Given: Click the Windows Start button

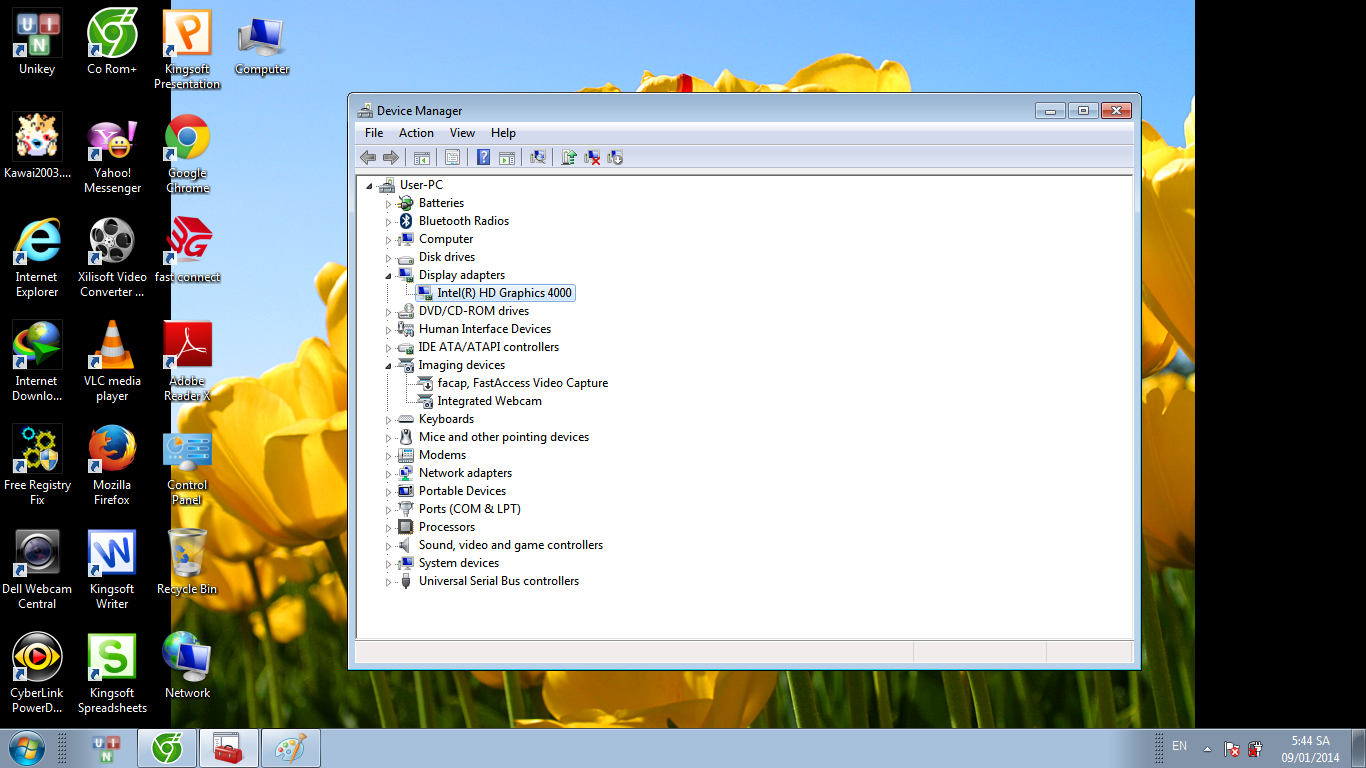Looking at the screenshot, I should pyautogui.click(x=26, y=748).
